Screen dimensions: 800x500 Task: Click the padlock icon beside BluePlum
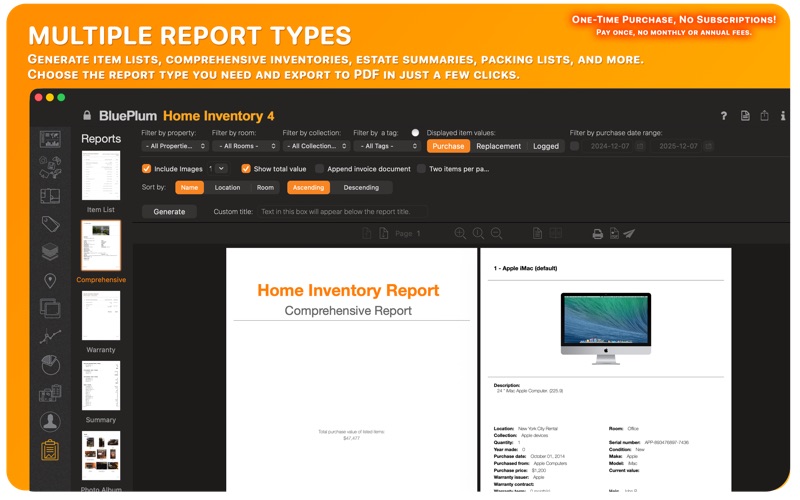(x=87, y=115)
